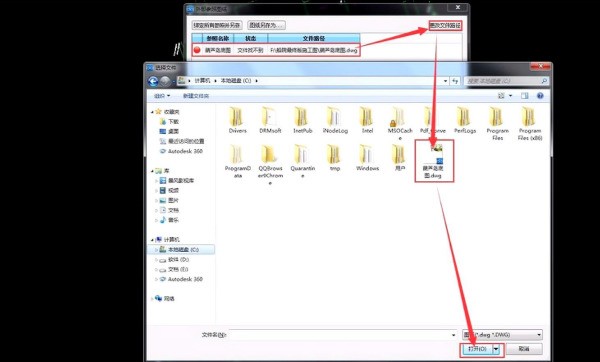Click the Open (O) button

click(x=476, y=349)
